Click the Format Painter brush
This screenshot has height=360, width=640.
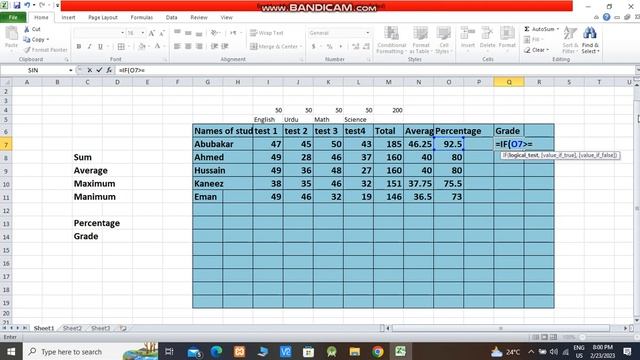pyautogui.click(x=45, y=50)
